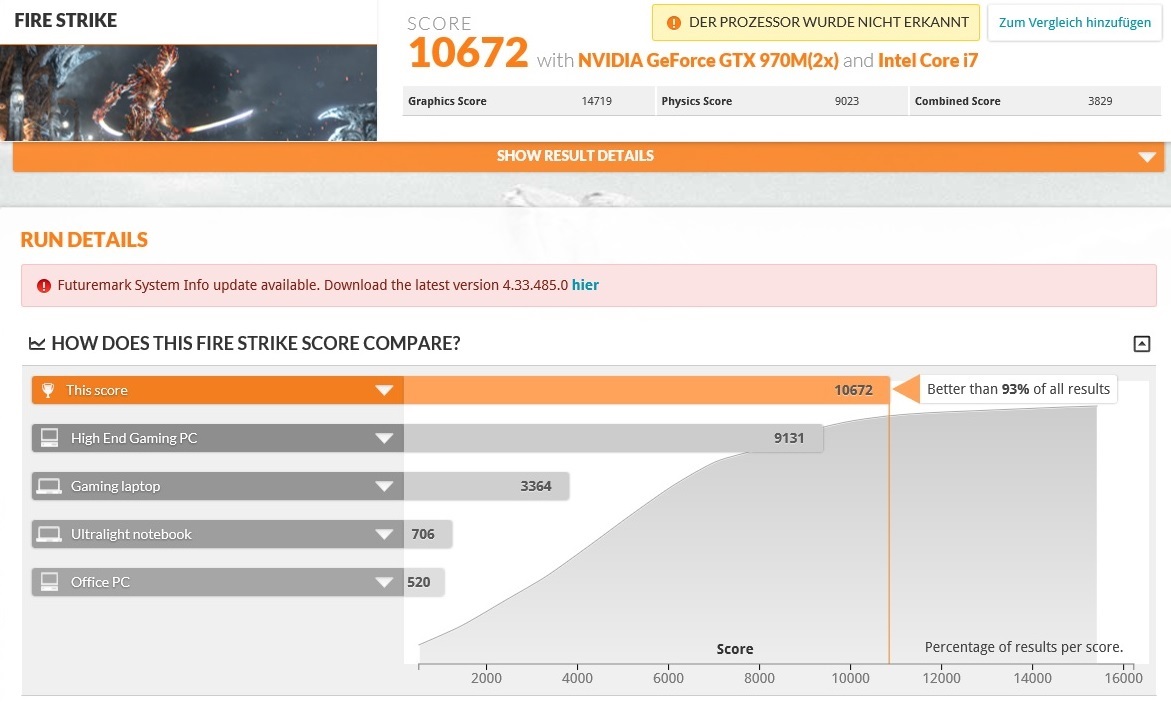Click the warning icon in processor notice
Screen dimensions: 1171x703
coord(674,23)
